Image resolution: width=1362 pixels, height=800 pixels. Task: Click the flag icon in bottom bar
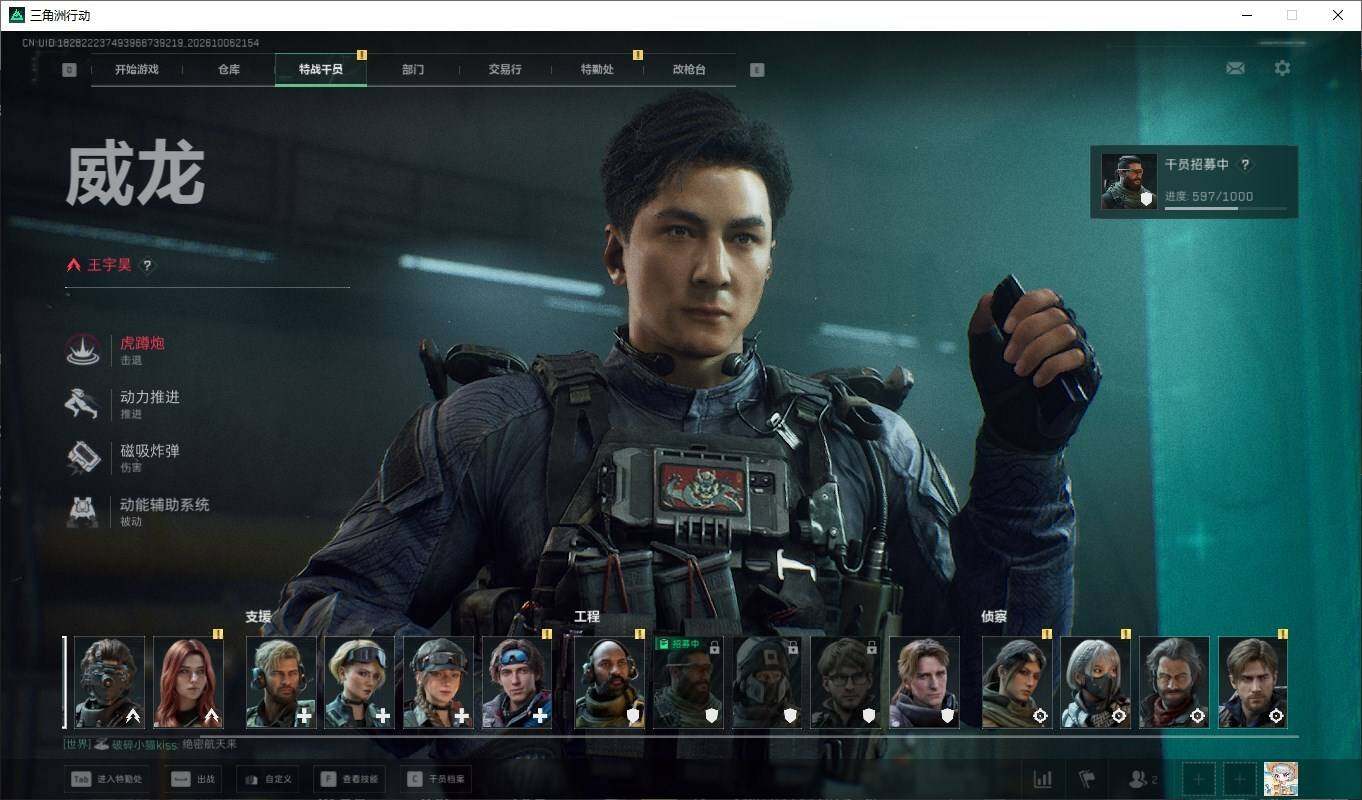[x=1086, y=779]
